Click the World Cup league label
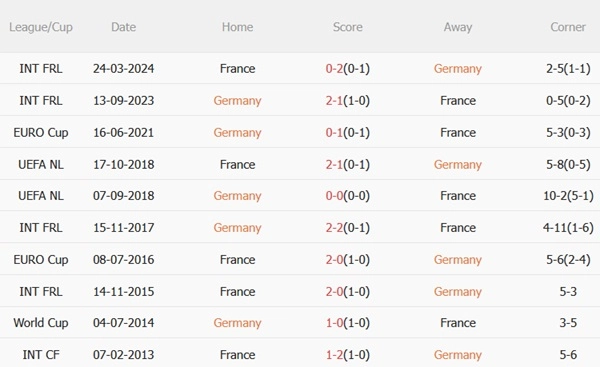 pos(41,323)
